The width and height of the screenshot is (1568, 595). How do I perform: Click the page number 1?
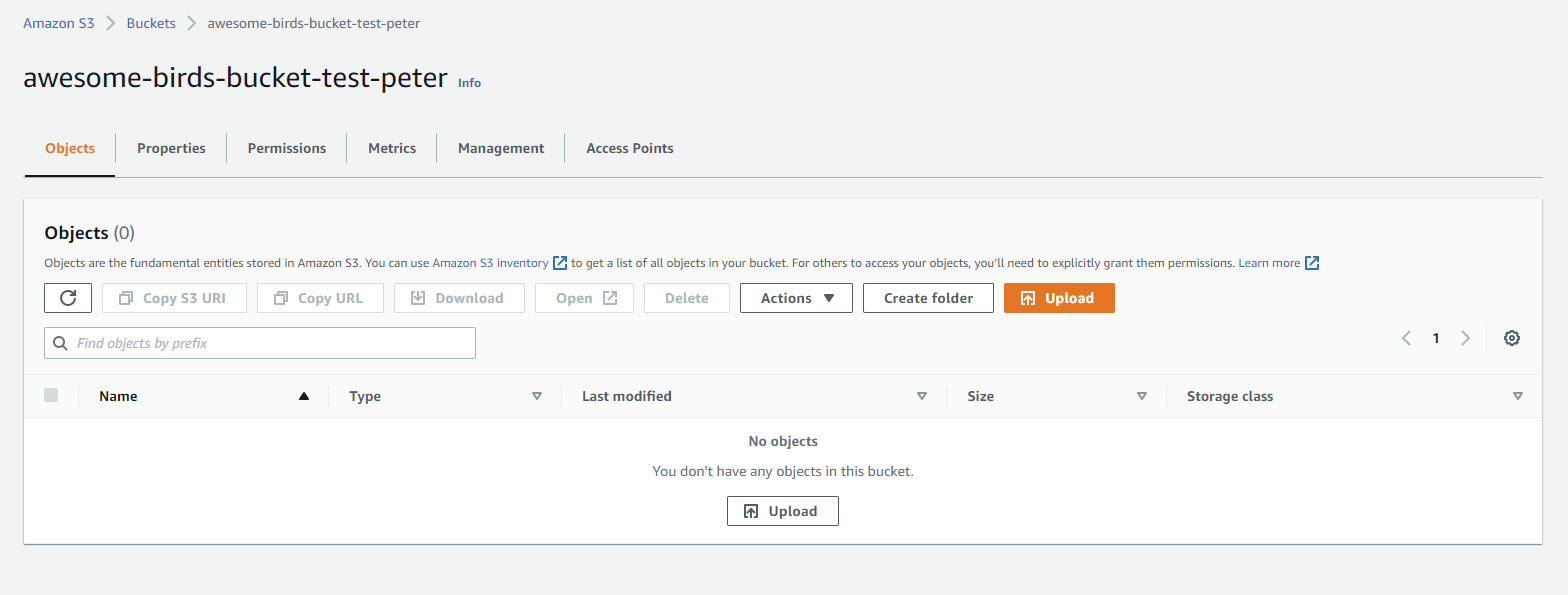click(1436, 338)
